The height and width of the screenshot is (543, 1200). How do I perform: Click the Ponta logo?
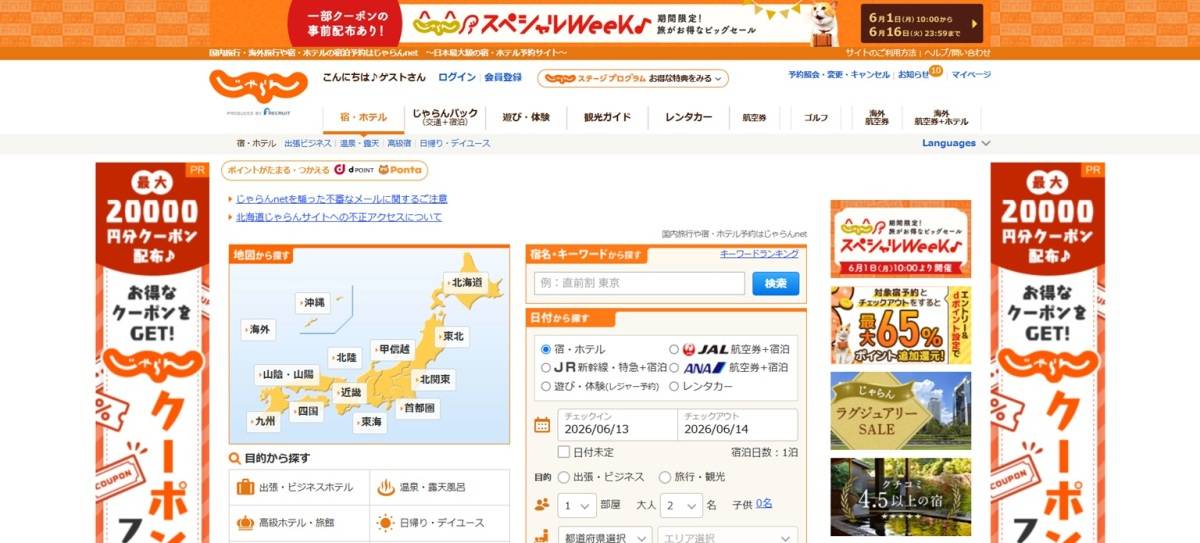pos(400,170)
